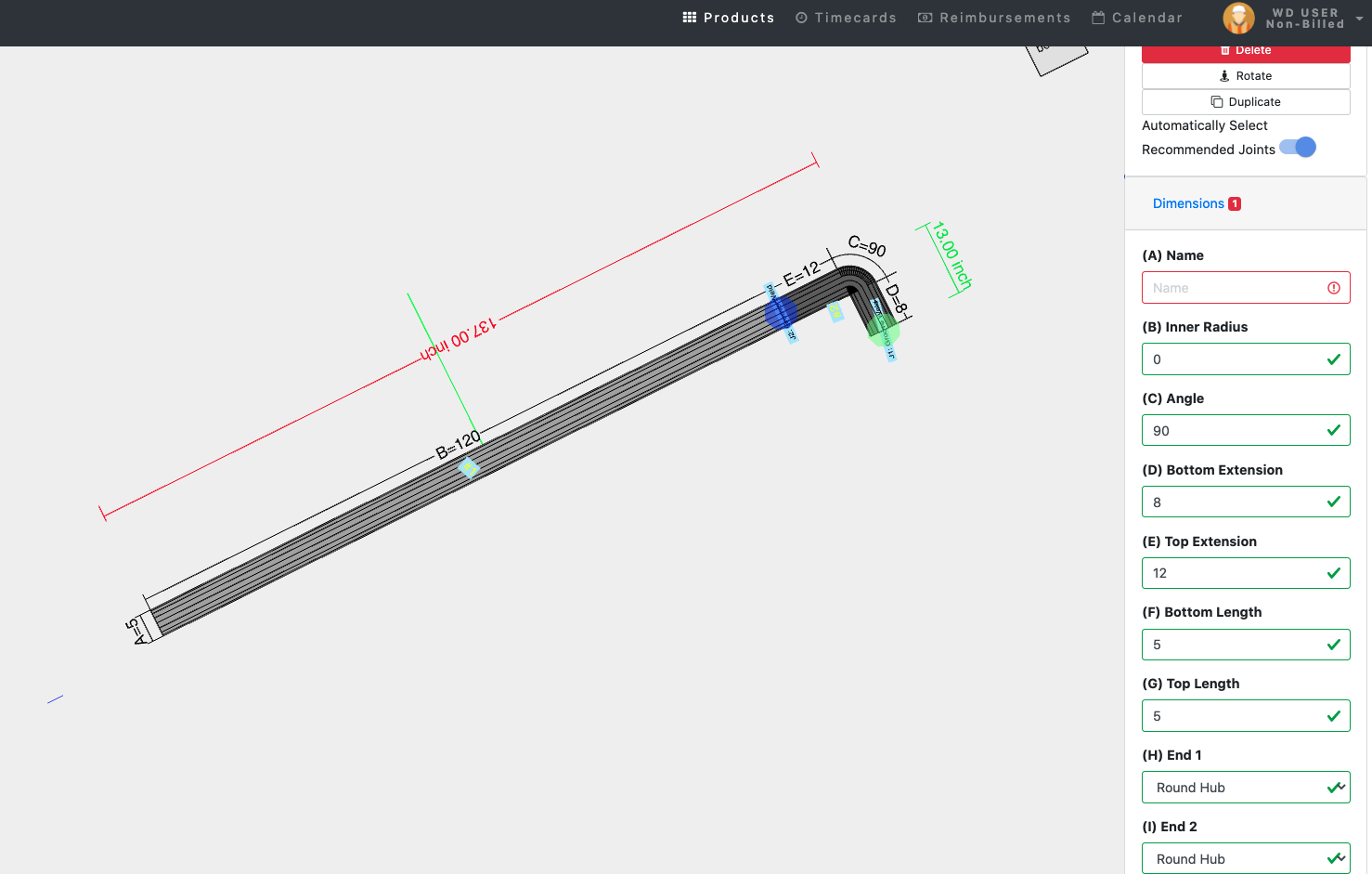This screenshot has height=874, width=1372.
Task: Click the diamond marker on the B=120 segment
Action: (469, 469)
